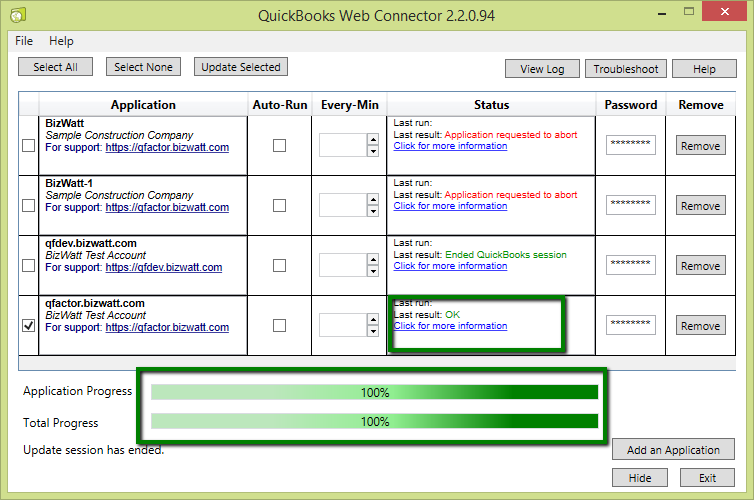Screen dimensions: 754x500
Task: Click the Select None button
Action: [x=143, y=67]
